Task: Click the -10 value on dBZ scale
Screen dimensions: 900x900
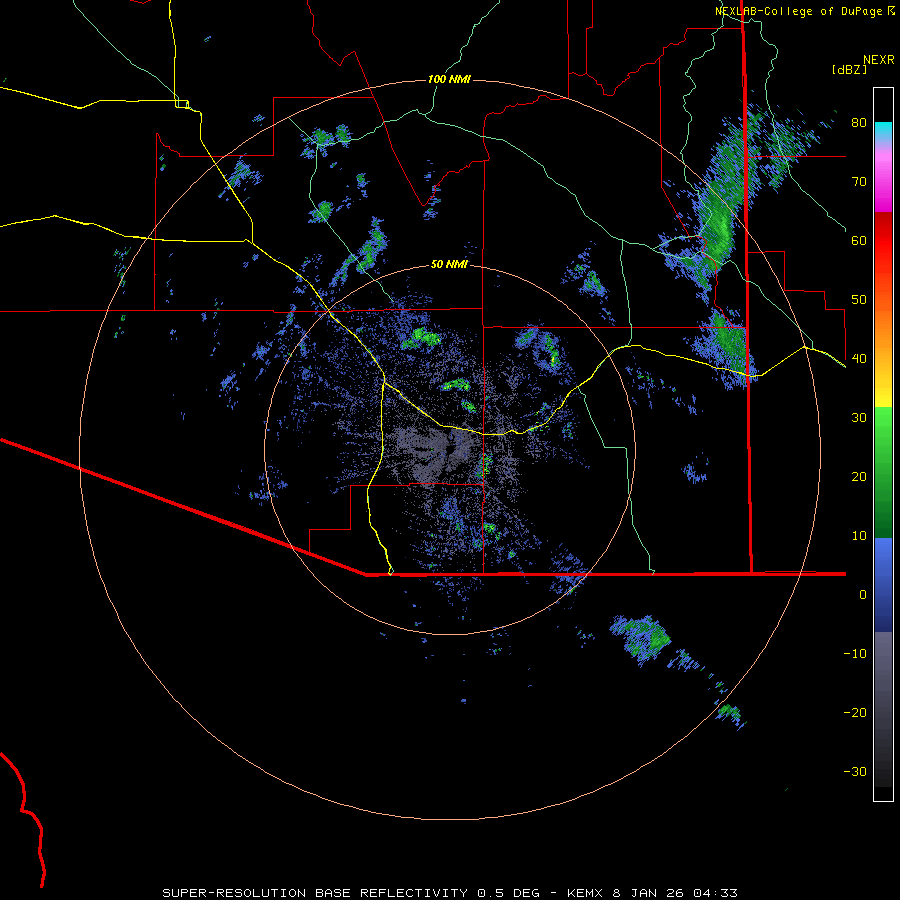Action: pyautogui.click(x=855, y=654)
